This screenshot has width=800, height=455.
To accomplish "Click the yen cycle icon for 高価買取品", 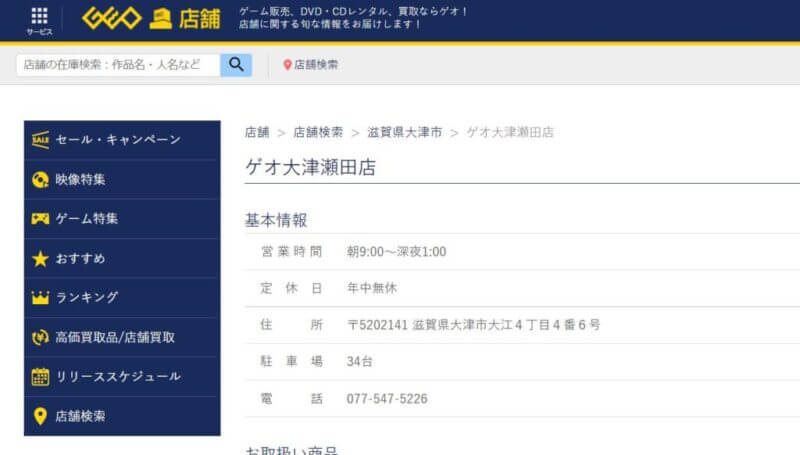I will click(x=40, y=337).
